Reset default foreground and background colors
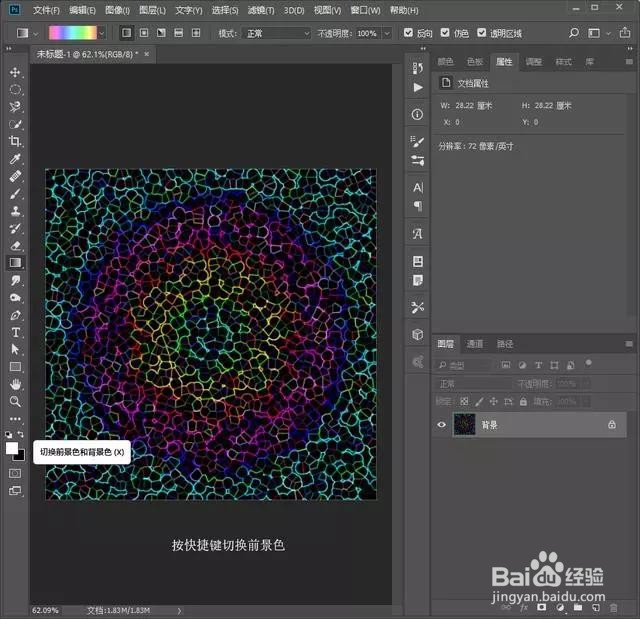The height and width of the screenshot is (619, 640). click(9, 434)
